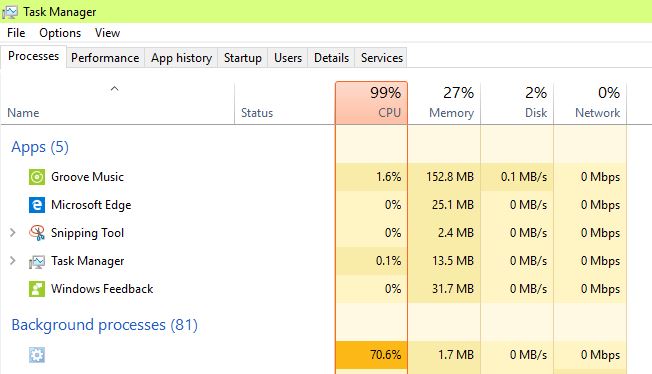
Task: Open the Startup tab
Action: [x=243, y=58]
